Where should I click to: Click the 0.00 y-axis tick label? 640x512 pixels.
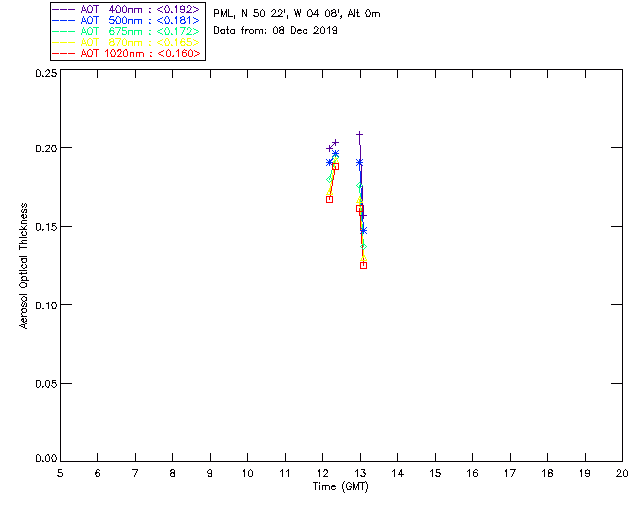[x=46, y=459]
